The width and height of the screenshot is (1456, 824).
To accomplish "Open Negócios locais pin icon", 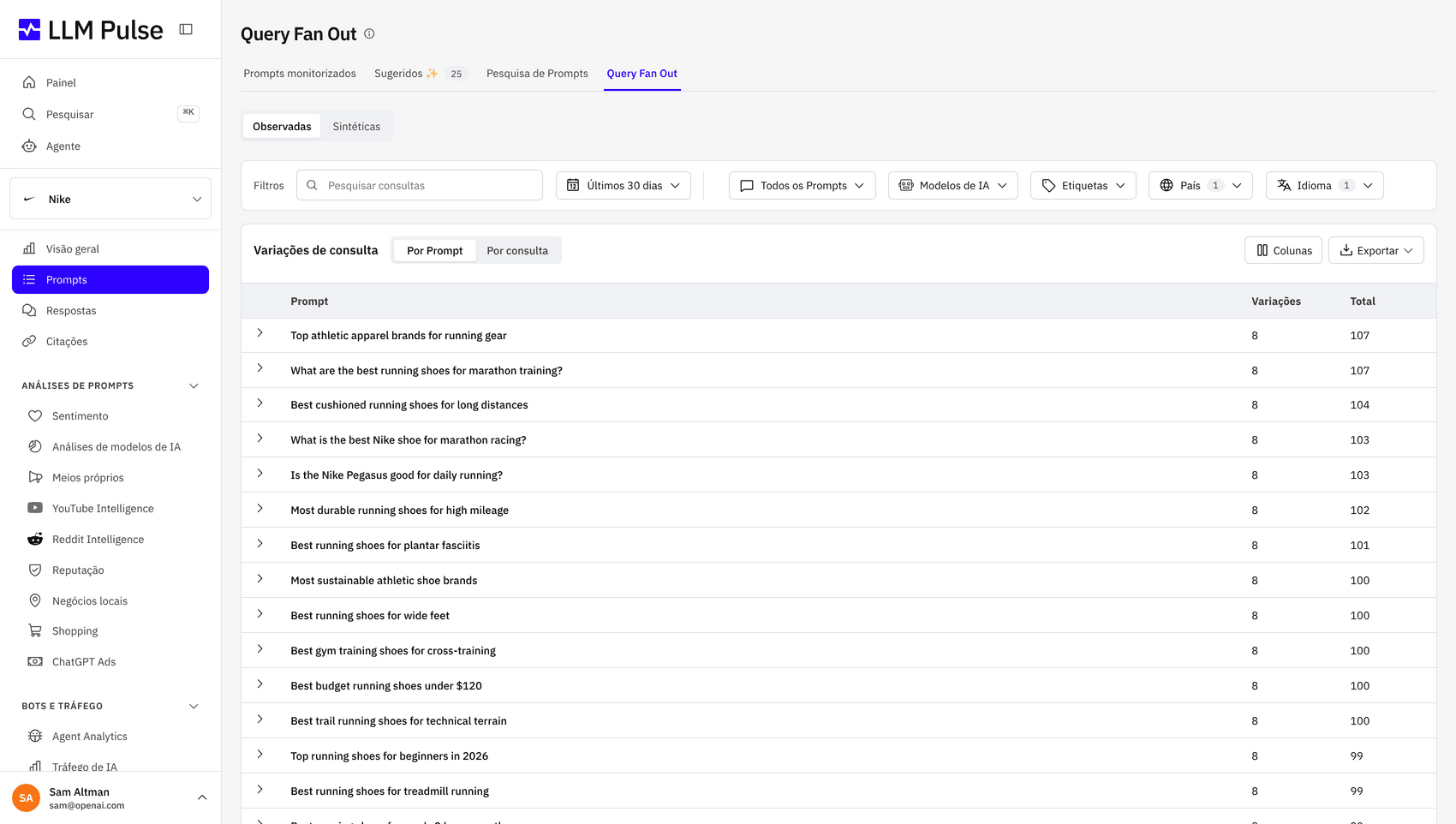I will tap(35, 600).
